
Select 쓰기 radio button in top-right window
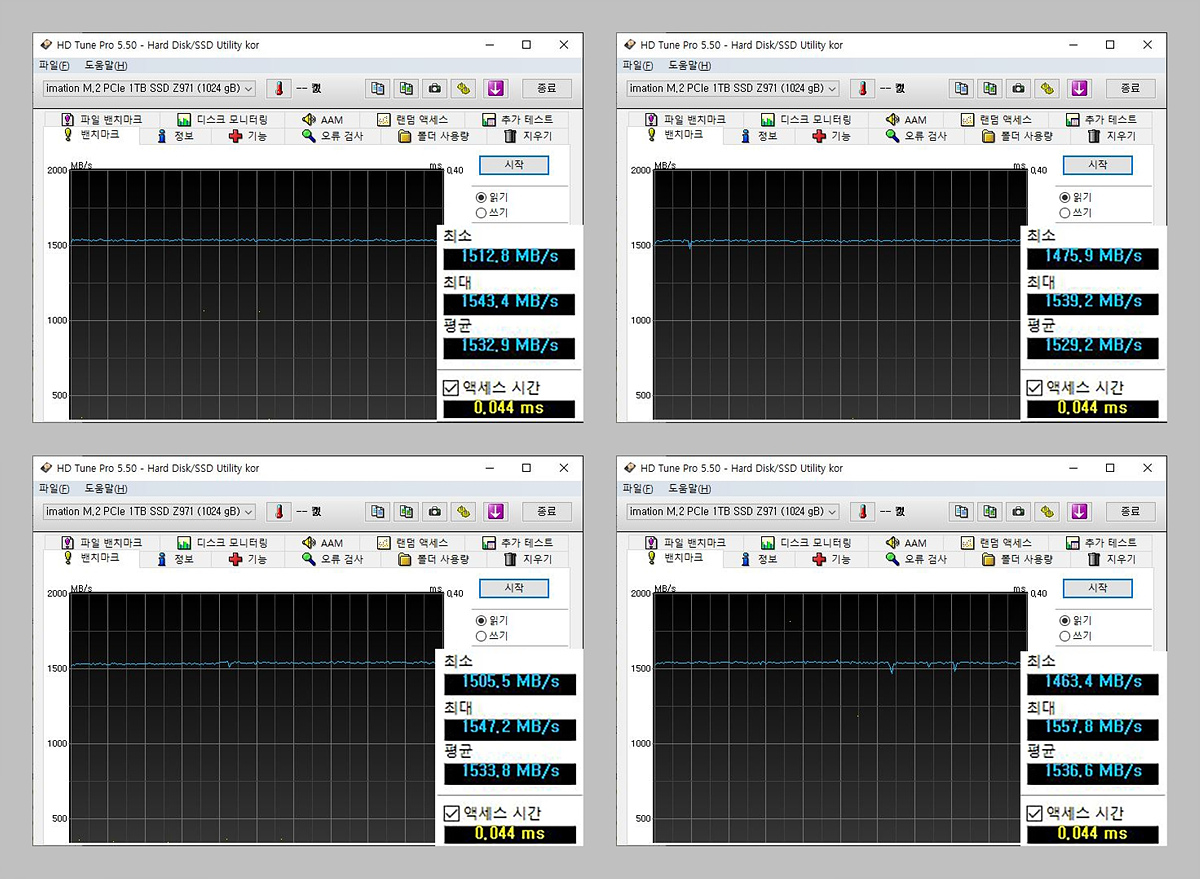tap(1065, 212)
